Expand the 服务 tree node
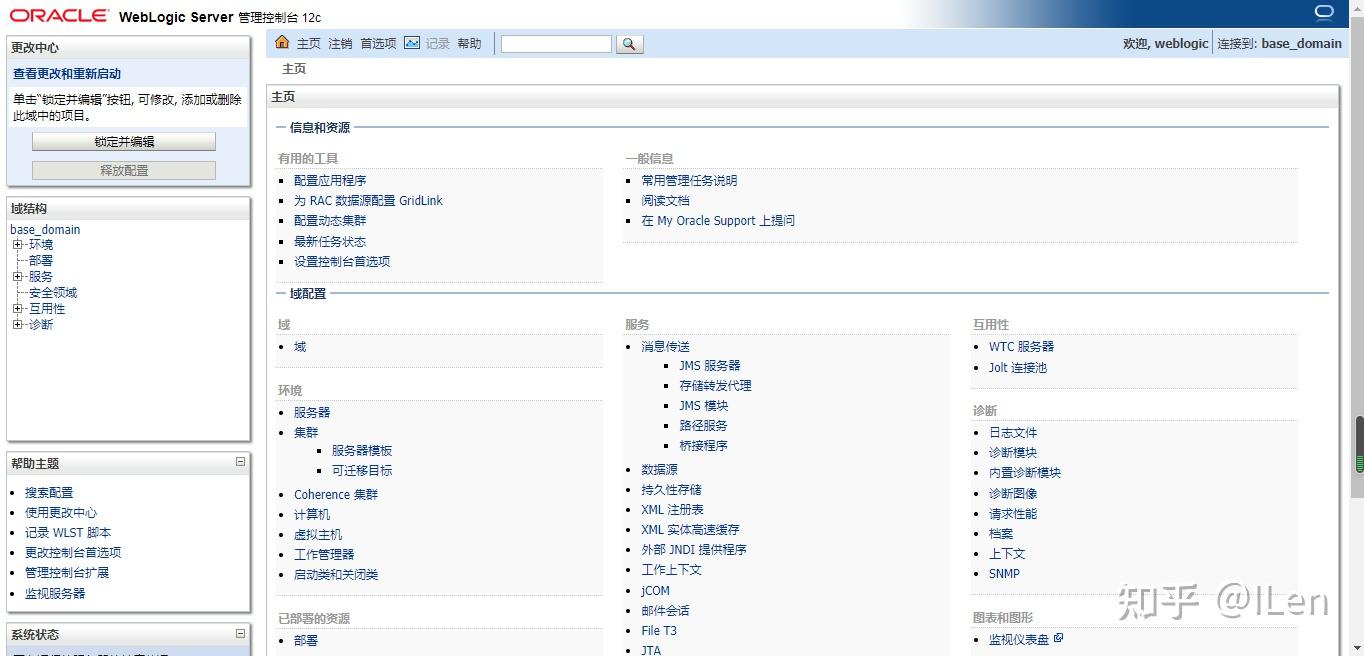 click(17, 276)
